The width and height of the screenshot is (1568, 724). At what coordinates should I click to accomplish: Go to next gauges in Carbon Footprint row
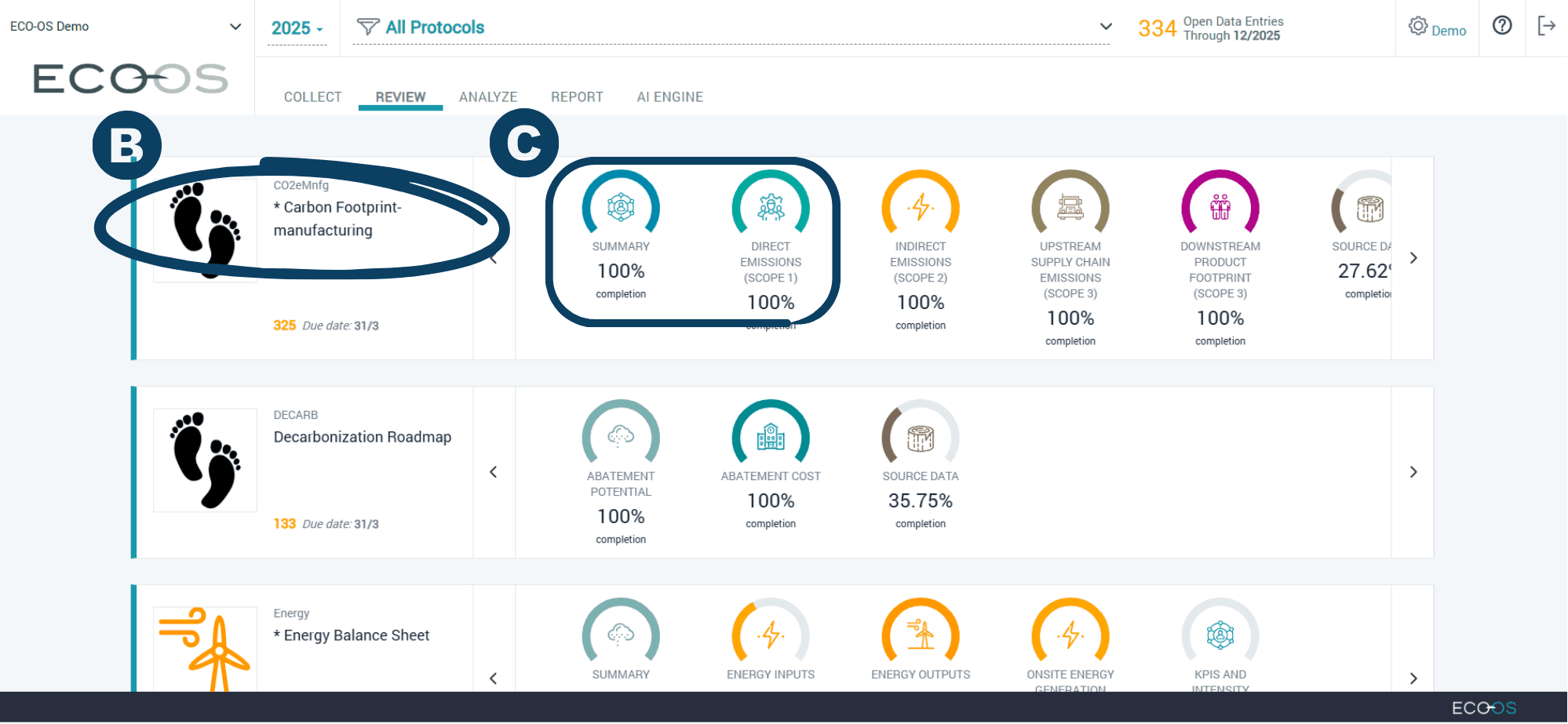[1413, 258]
